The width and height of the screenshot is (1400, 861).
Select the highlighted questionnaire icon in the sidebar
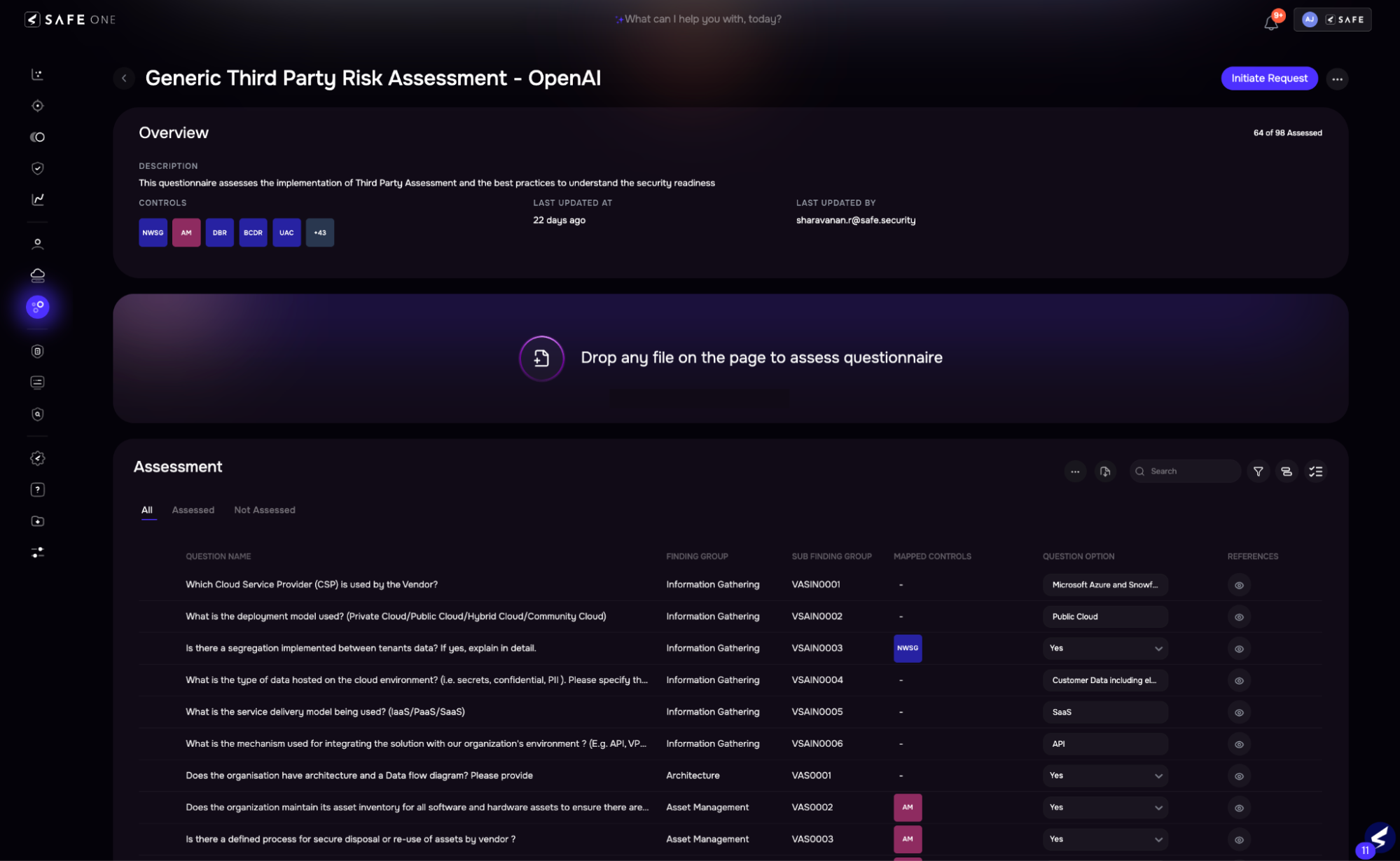(x=38, y=306)
